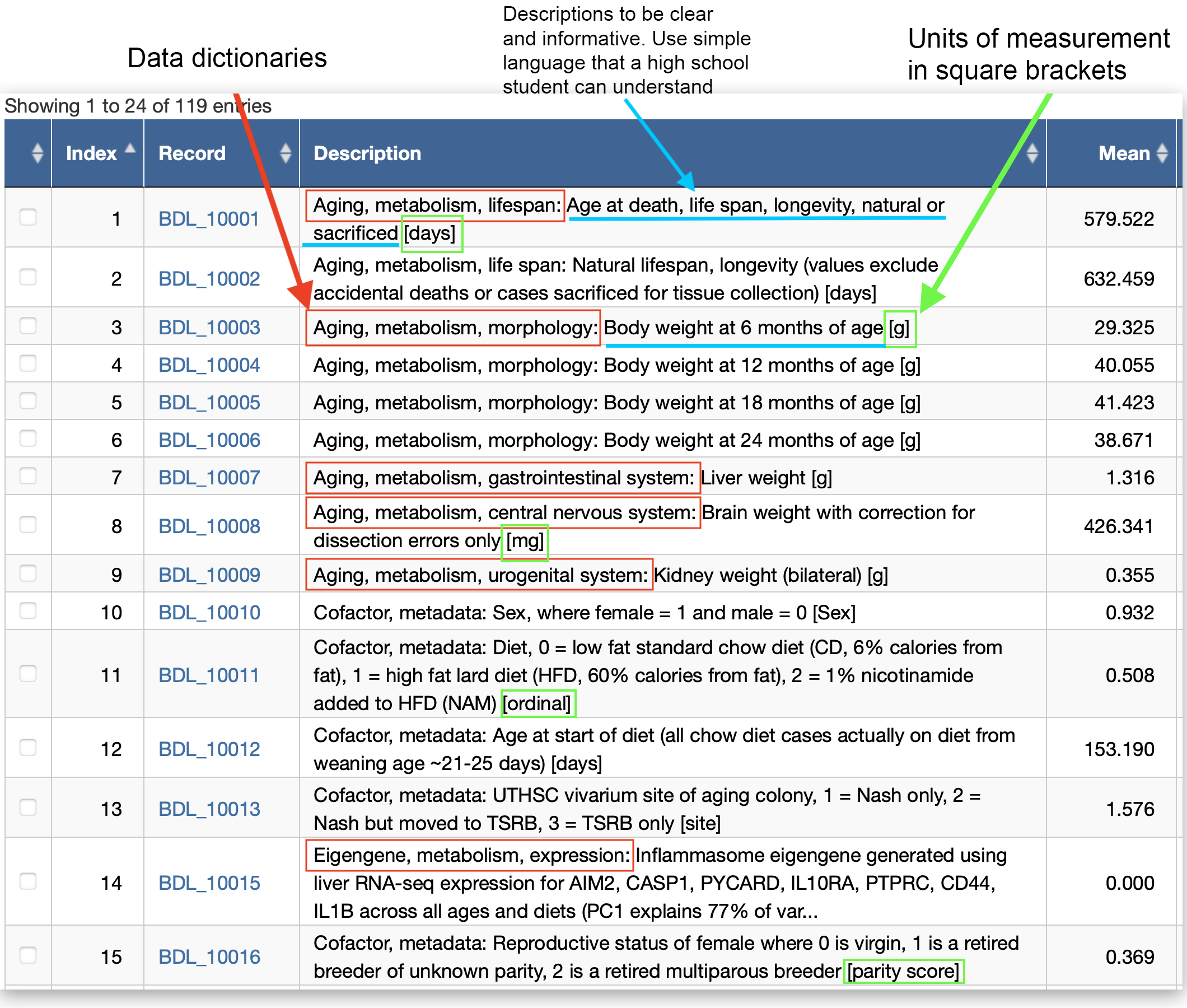This screenshot has height=1008, width=1187.
Task: Tick the checkbox for row 7 BDL_10007
Action: coord(28,475)
